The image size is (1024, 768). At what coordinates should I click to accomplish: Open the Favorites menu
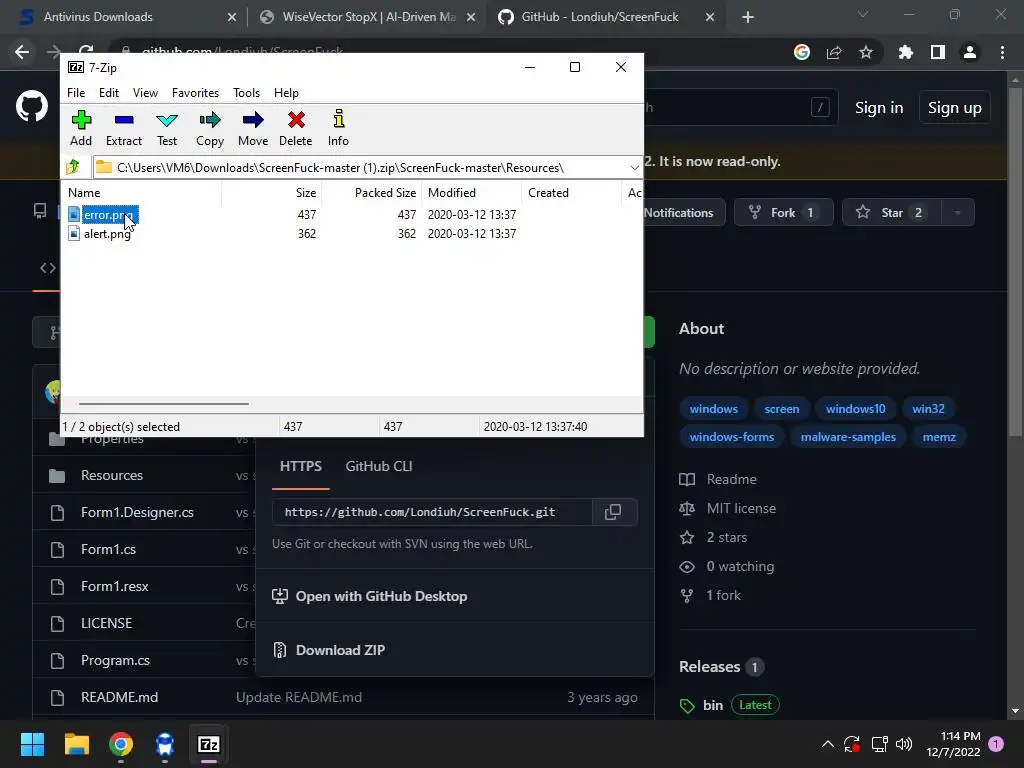pyautogui.click(x=195, y=93)
